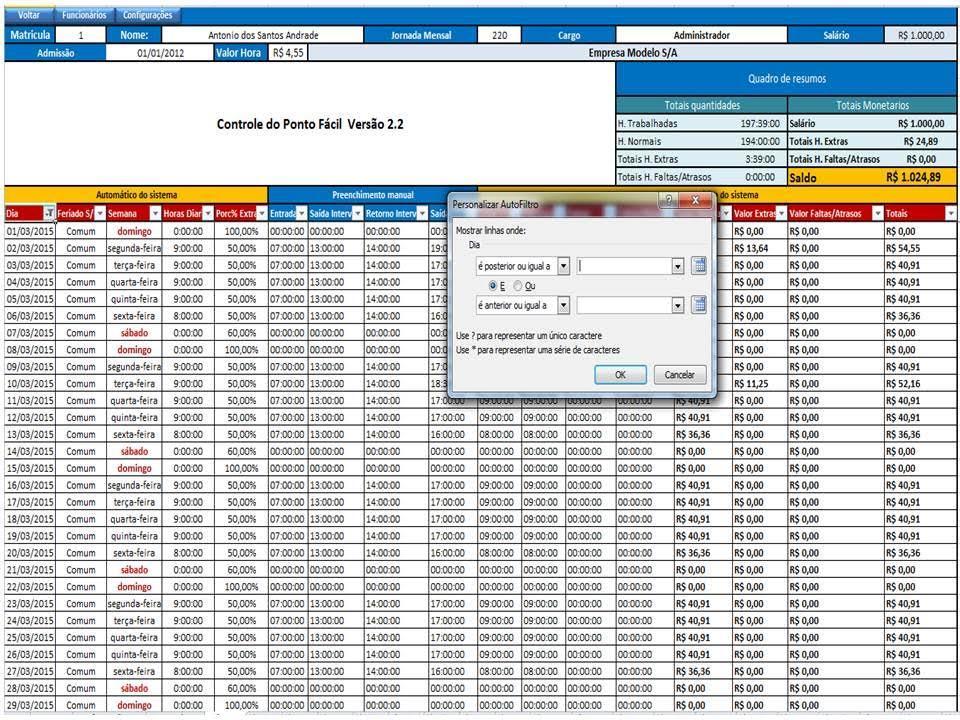
Task: Close the Personalizar AutoFiltro dialog
Action: [695, 200]
